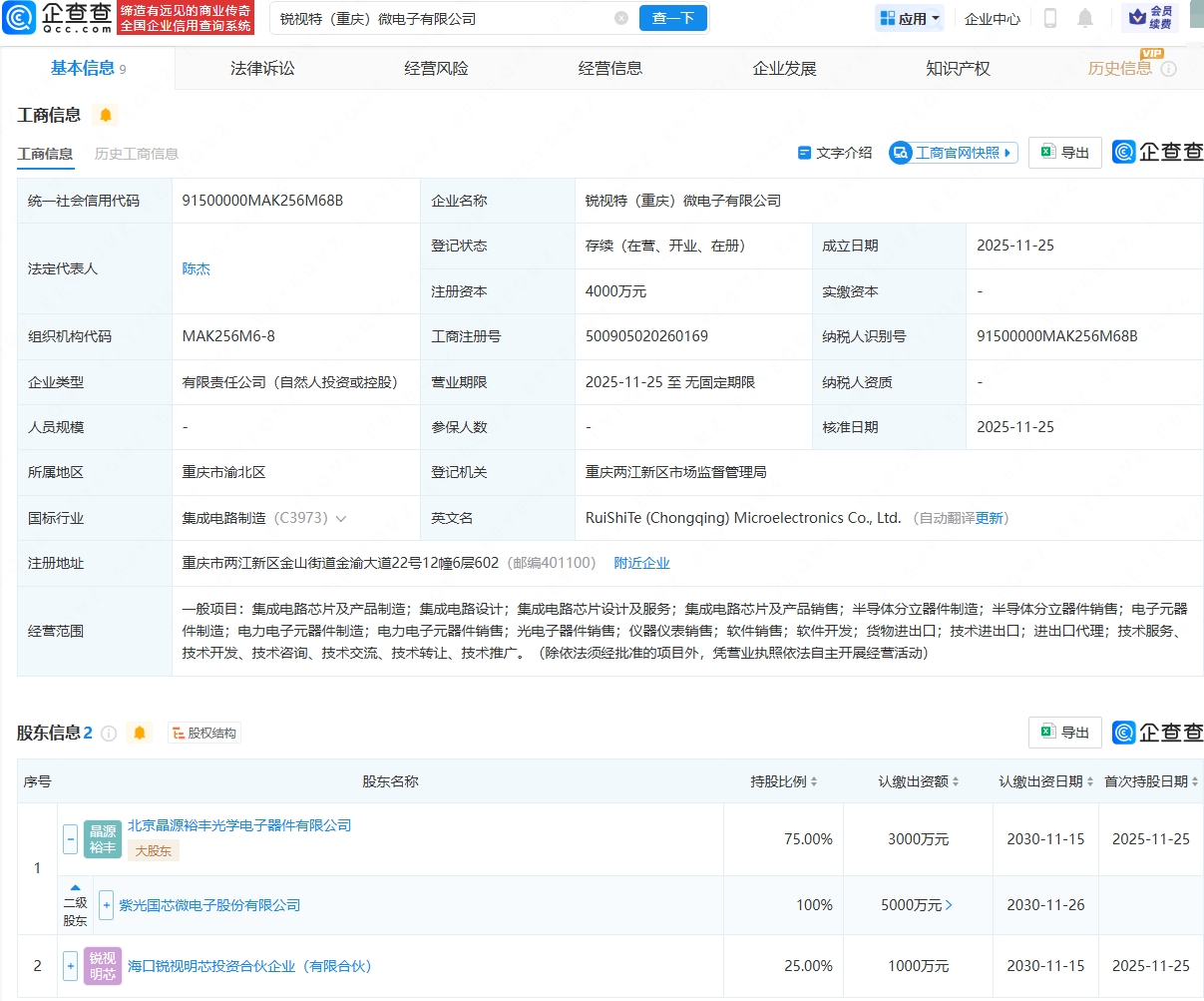Click the notification bell in top bar
Screen dimensions: 1204x1001
(1085, 17)
